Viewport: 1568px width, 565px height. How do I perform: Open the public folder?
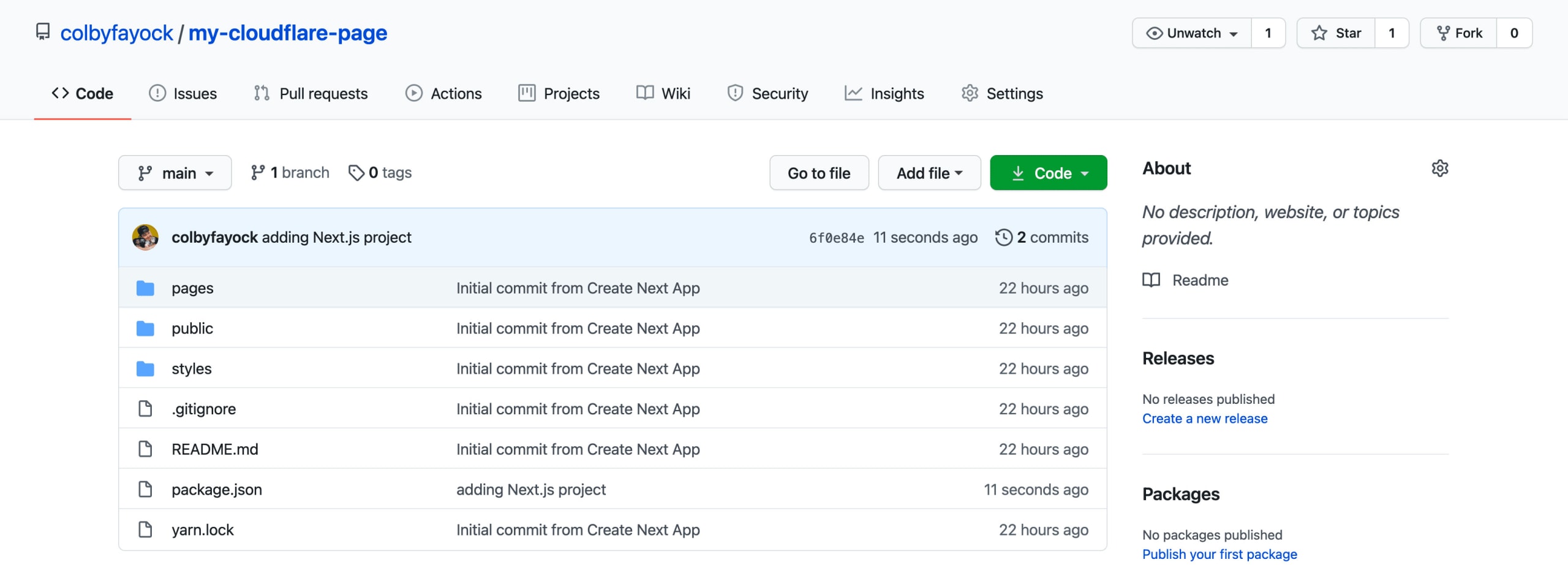[x=192, y=328]
